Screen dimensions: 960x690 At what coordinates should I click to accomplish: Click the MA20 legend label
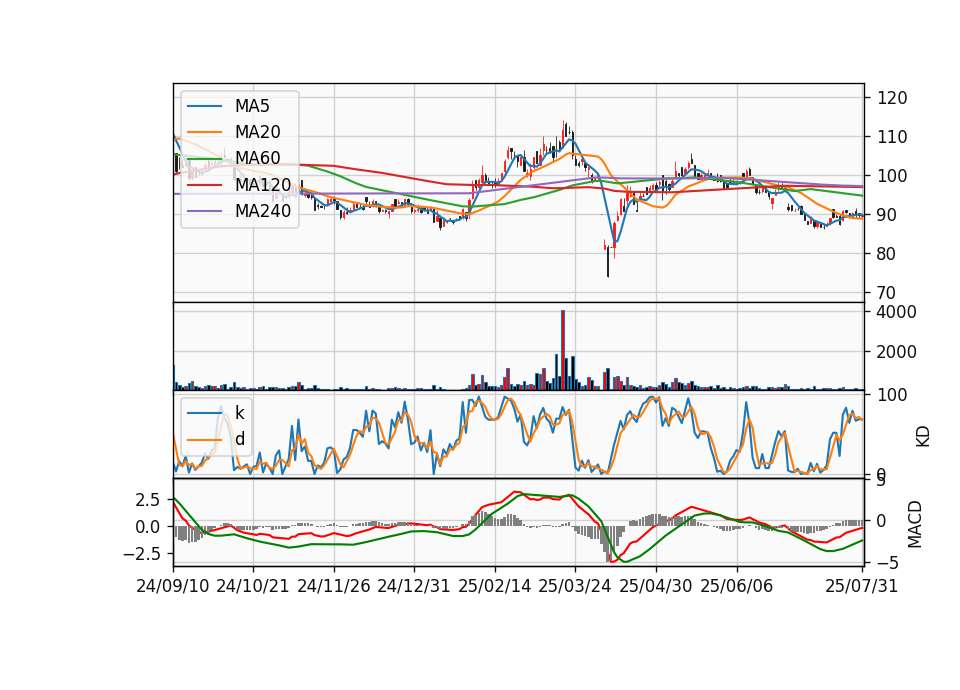258,132
